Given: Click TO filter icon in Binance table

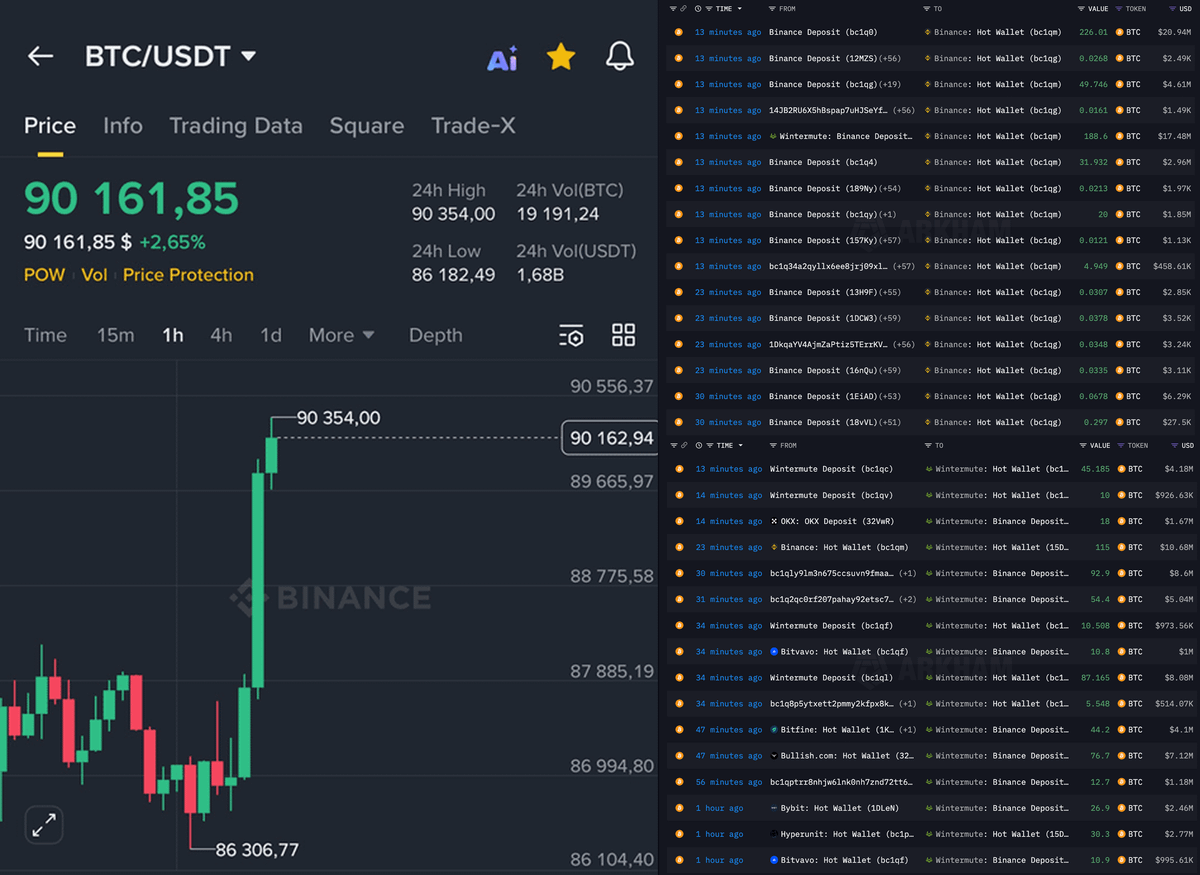Looking at the screenshot, I should coord(927,8).
